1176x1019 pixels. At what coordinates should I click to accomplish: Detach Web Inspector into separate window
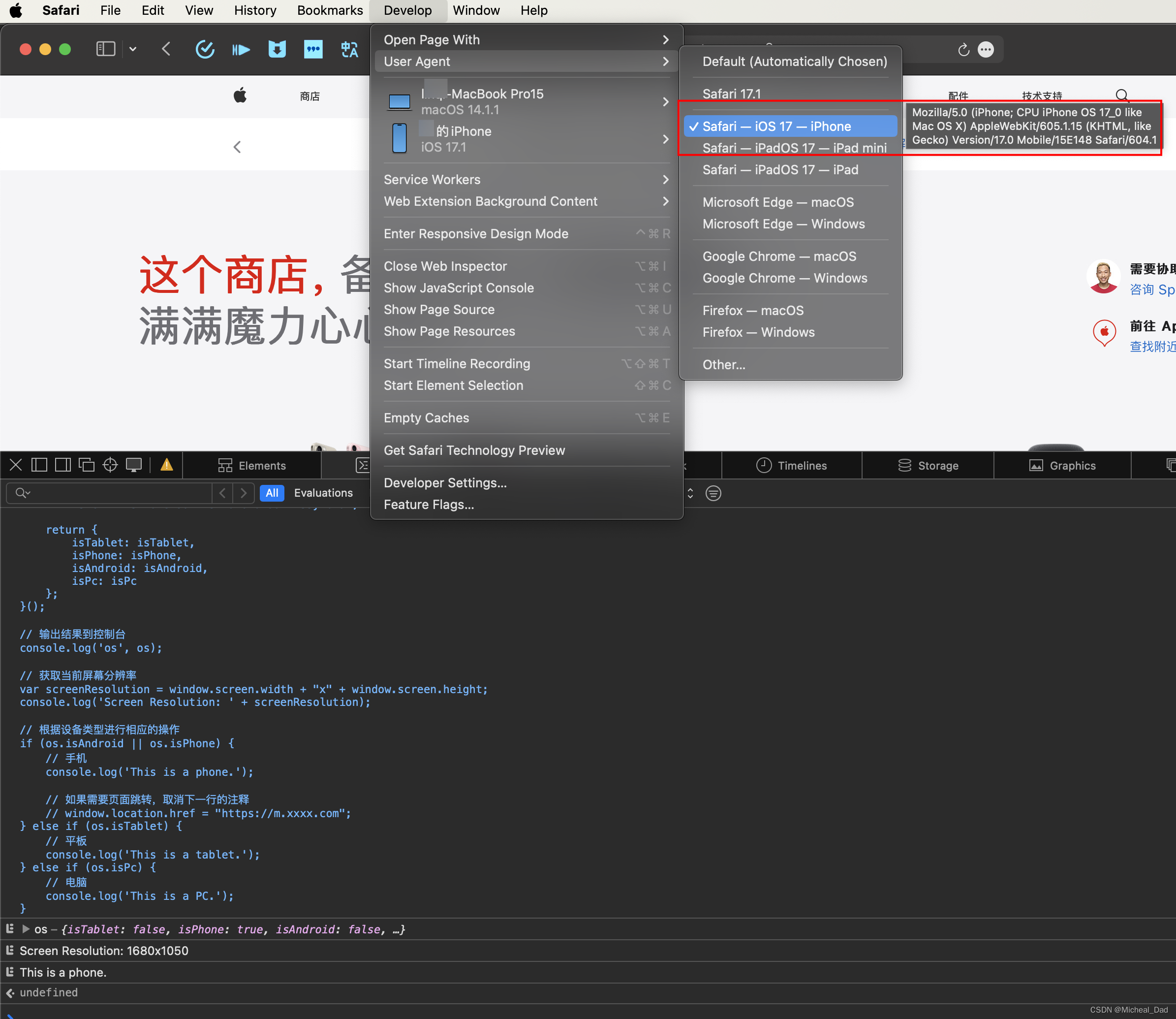(x=87, y=465)
